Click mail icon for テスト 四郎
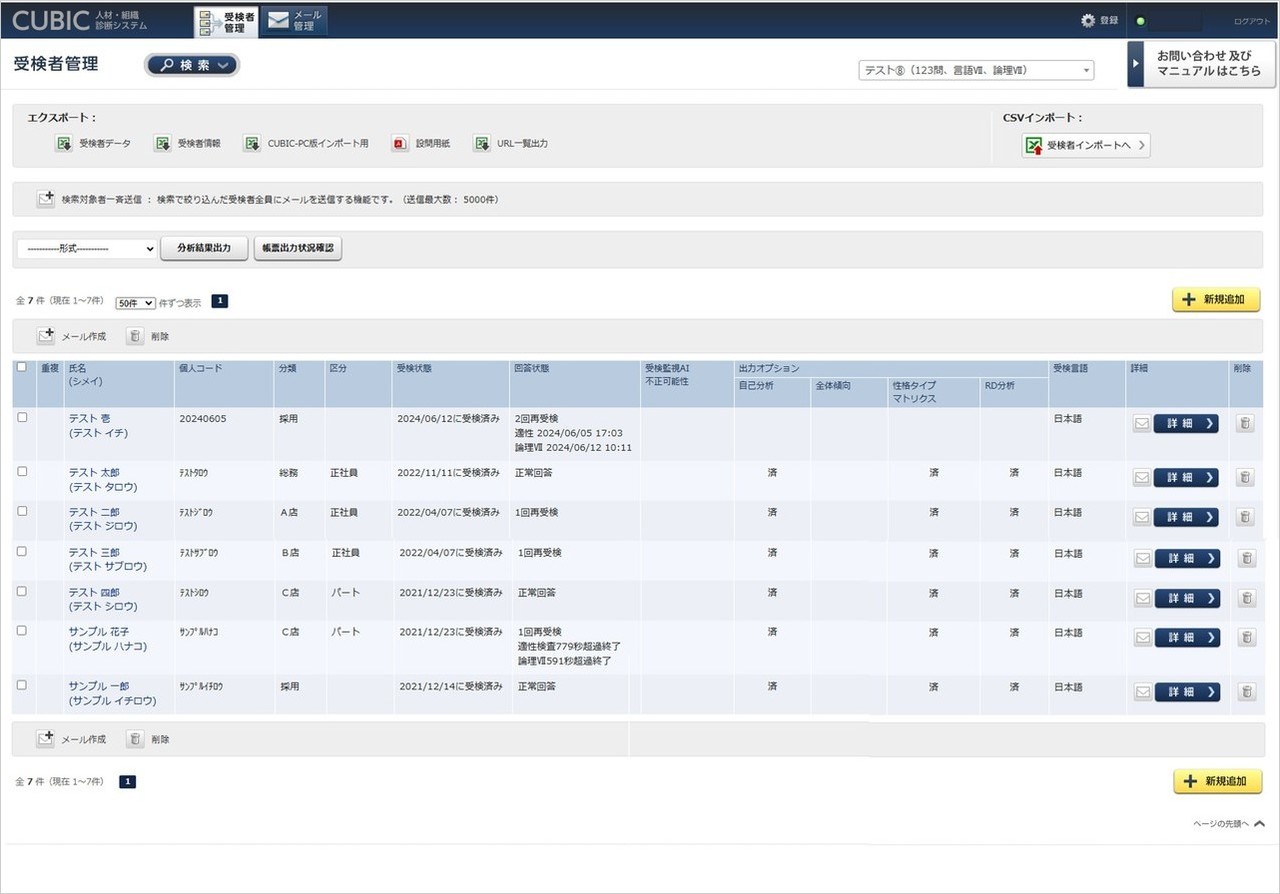 tap(1142, 598)
